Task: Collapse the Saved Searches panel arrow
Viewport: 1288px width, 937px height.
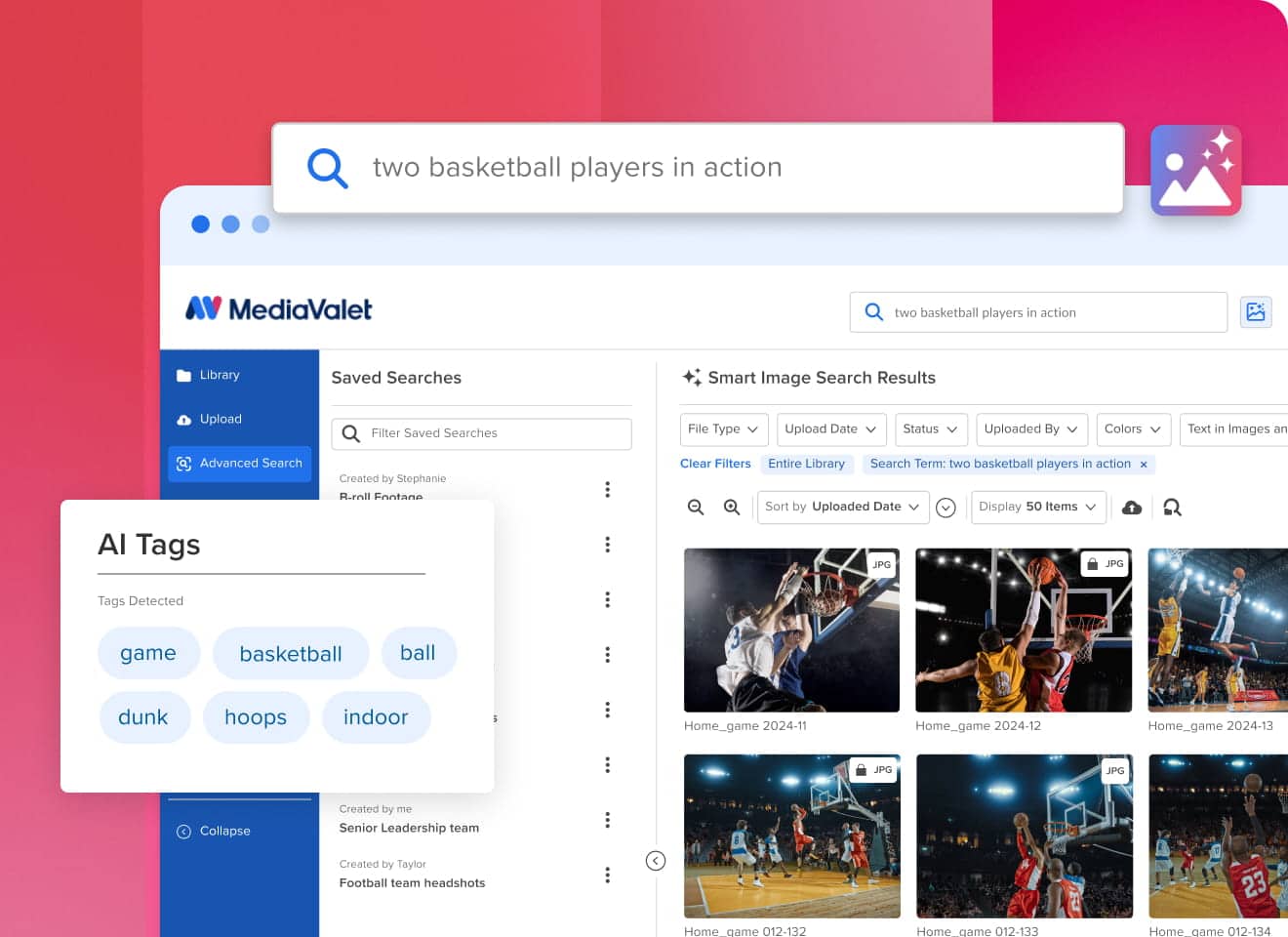Action: (656, 861)
